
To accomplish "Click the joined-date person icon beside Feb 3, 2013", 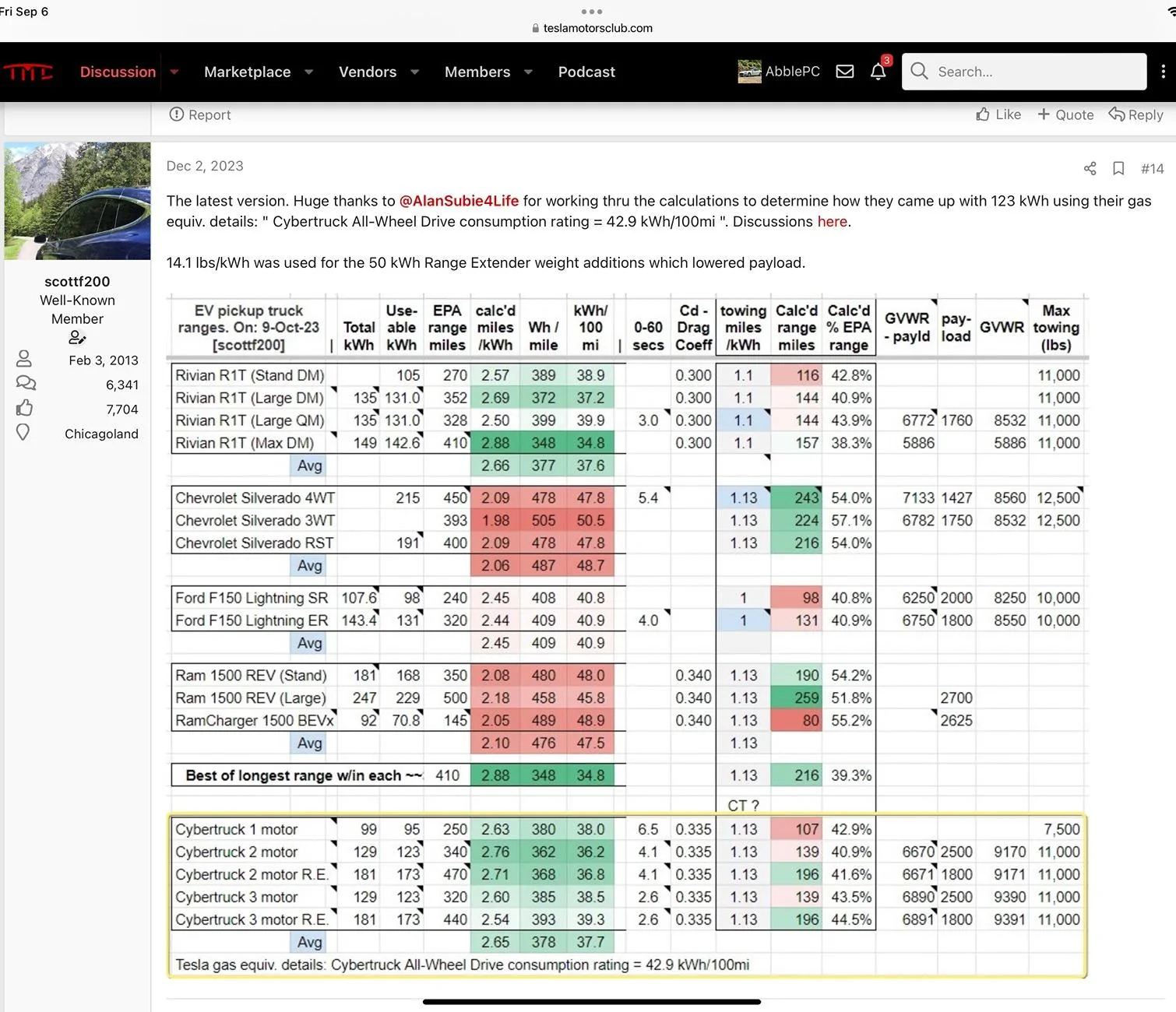I will point(24,359).
